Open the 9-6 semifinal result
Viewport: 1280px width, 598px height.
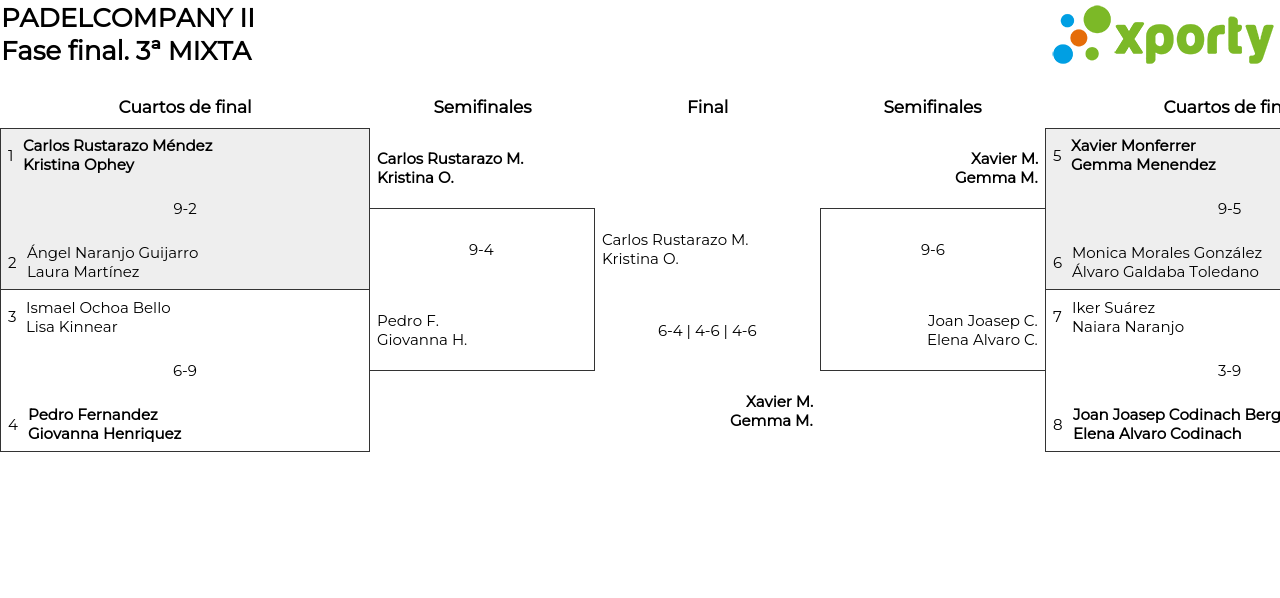point(932,250)
